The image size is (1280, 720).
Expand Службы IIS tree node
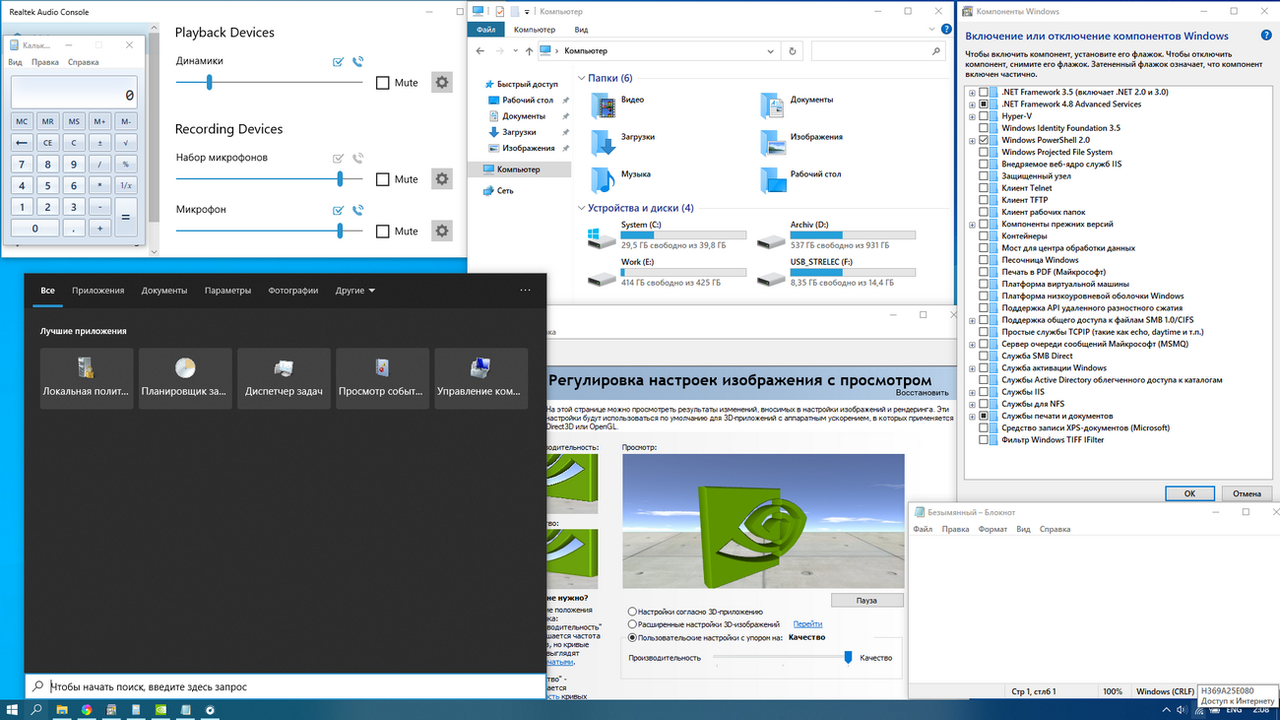point(972,392)
